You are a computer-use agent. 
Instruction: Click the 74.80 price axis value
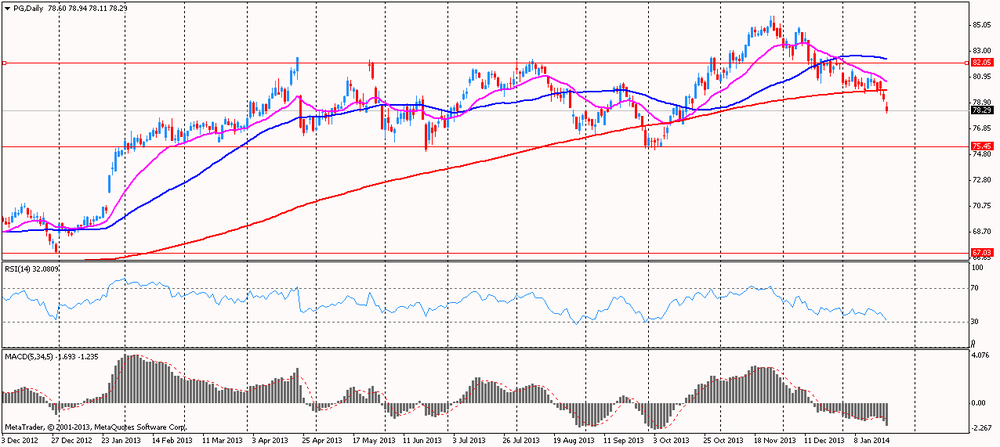[980, 154]
